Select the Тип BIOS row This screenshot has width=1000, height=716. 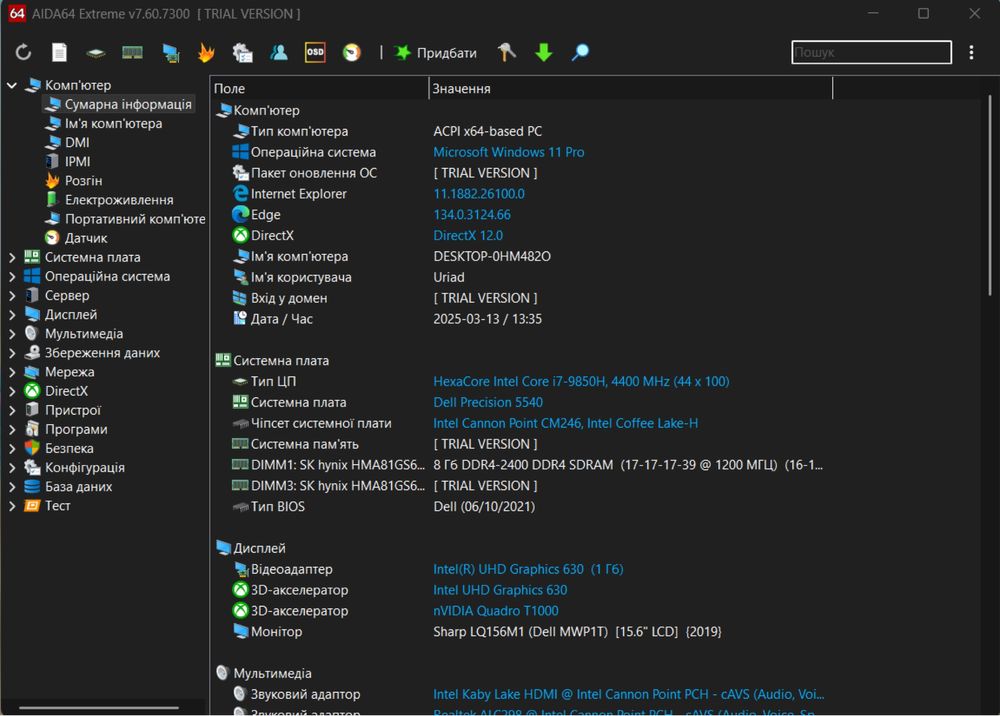click(x=523, y=506)
